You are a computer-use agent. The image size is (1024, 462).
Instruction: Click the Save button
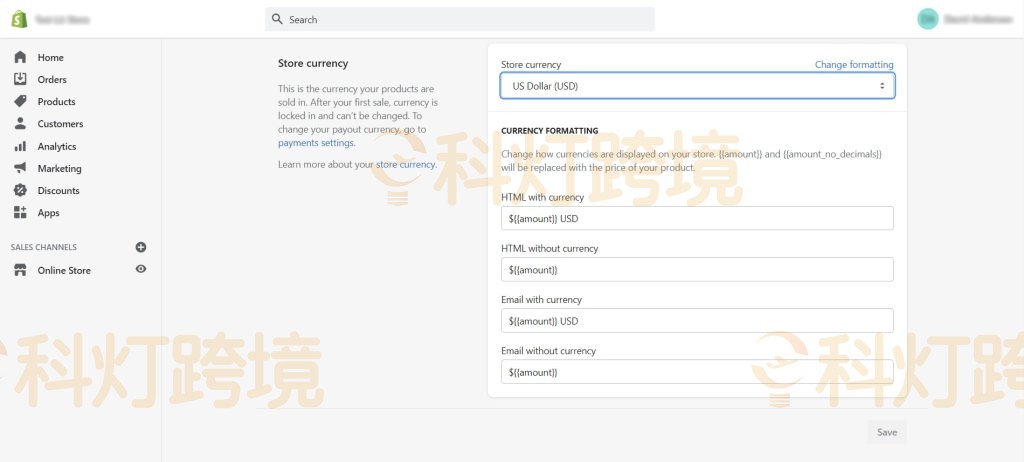(x=886, y=432)
